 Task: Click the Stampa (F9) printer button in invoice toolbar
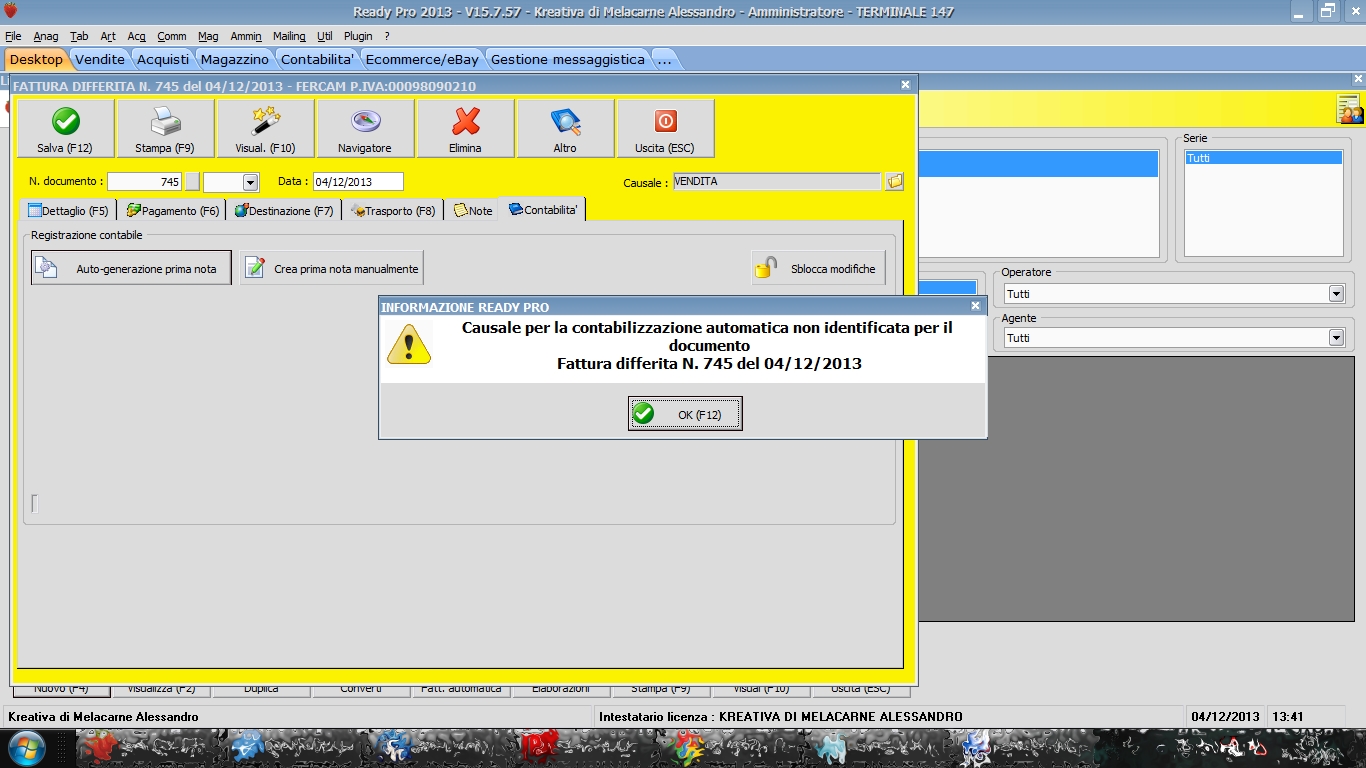pyautogui.click(x=165, y=128)
